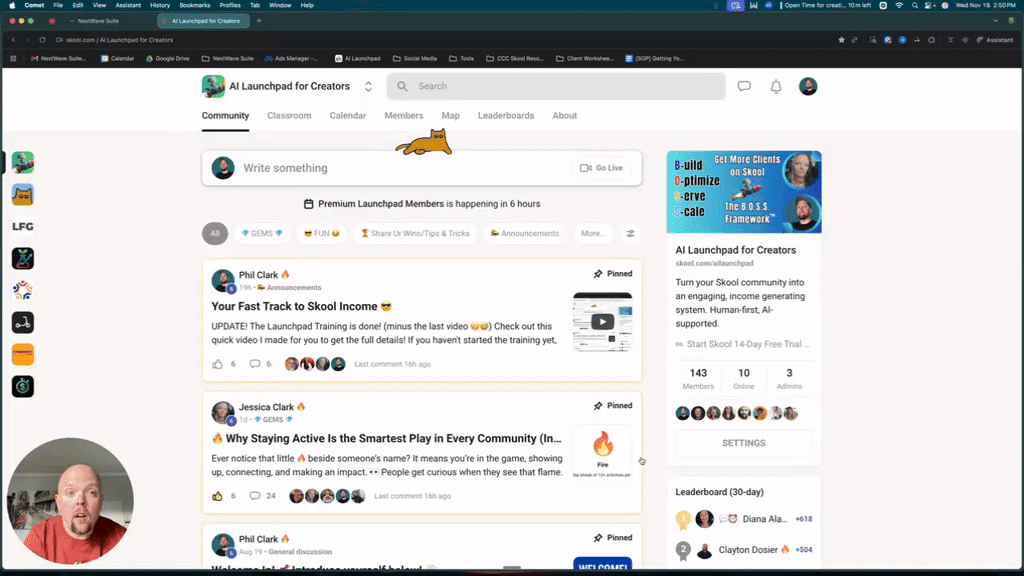Viewport: 1024px width, 576px height.
Task: Open a new browser tab
Action: click(259, 21)
